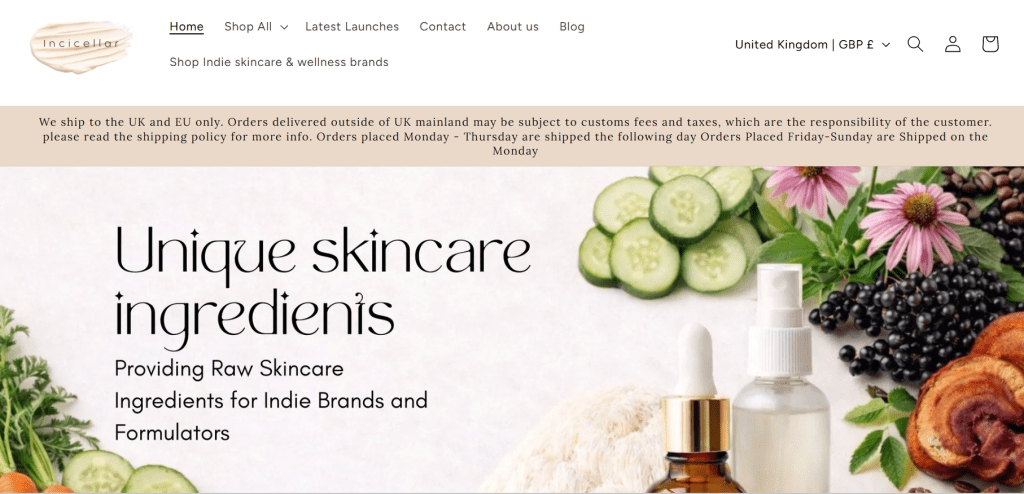Viewport: 1024px width, 494px height.
Task: Expand the Shop All chevron arrow
Action: tap(284, 27)
